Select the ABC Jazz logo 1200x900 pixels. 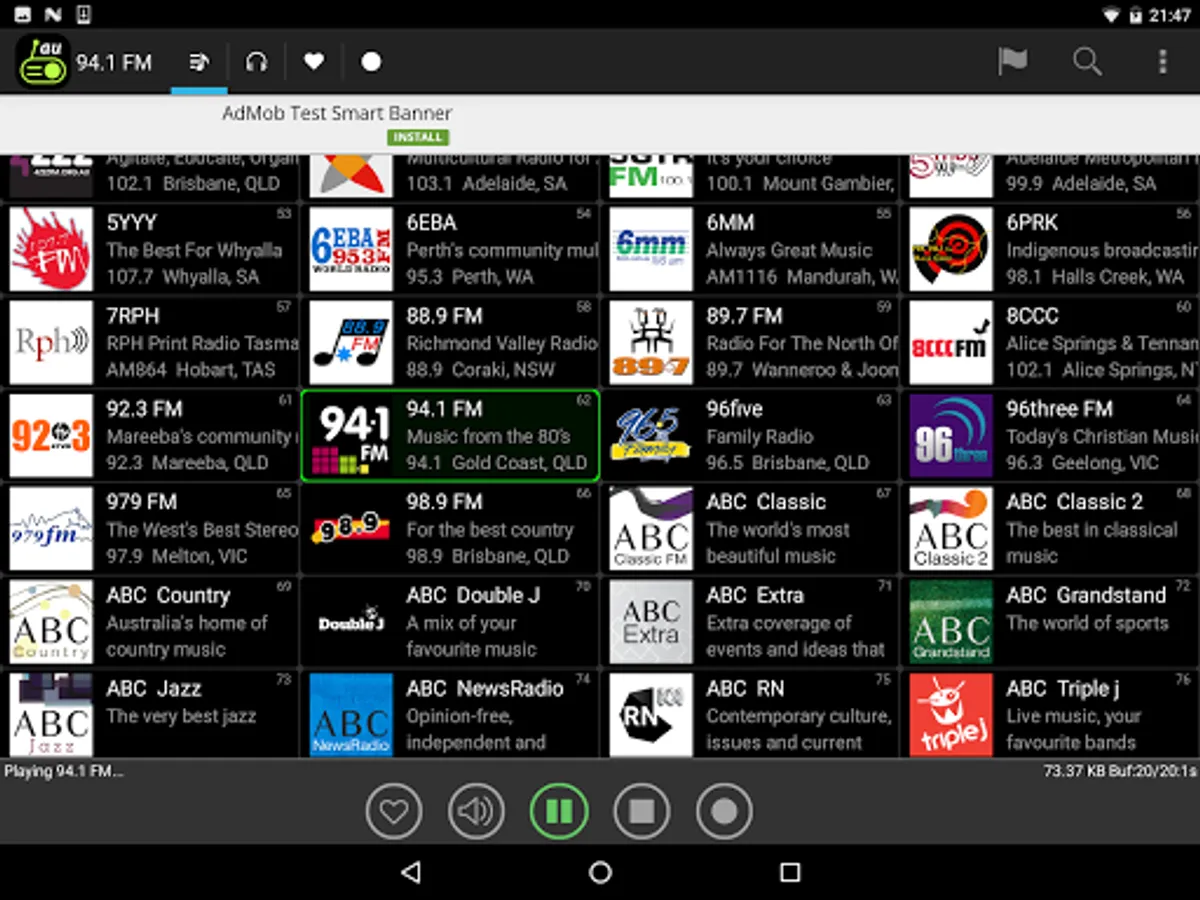pyautogui.click(x=51, y=714)
